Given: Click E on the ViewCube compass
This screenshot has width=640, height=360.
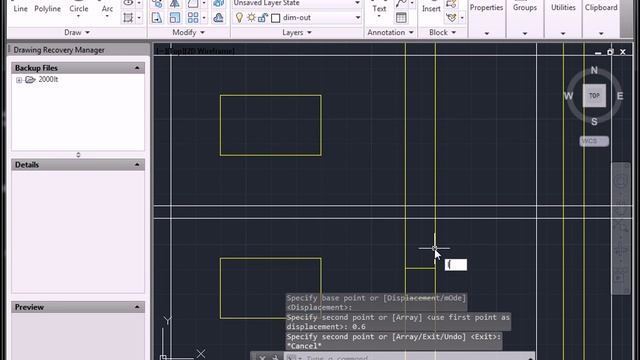Looking at the screenshot, I should pos(620,96).
